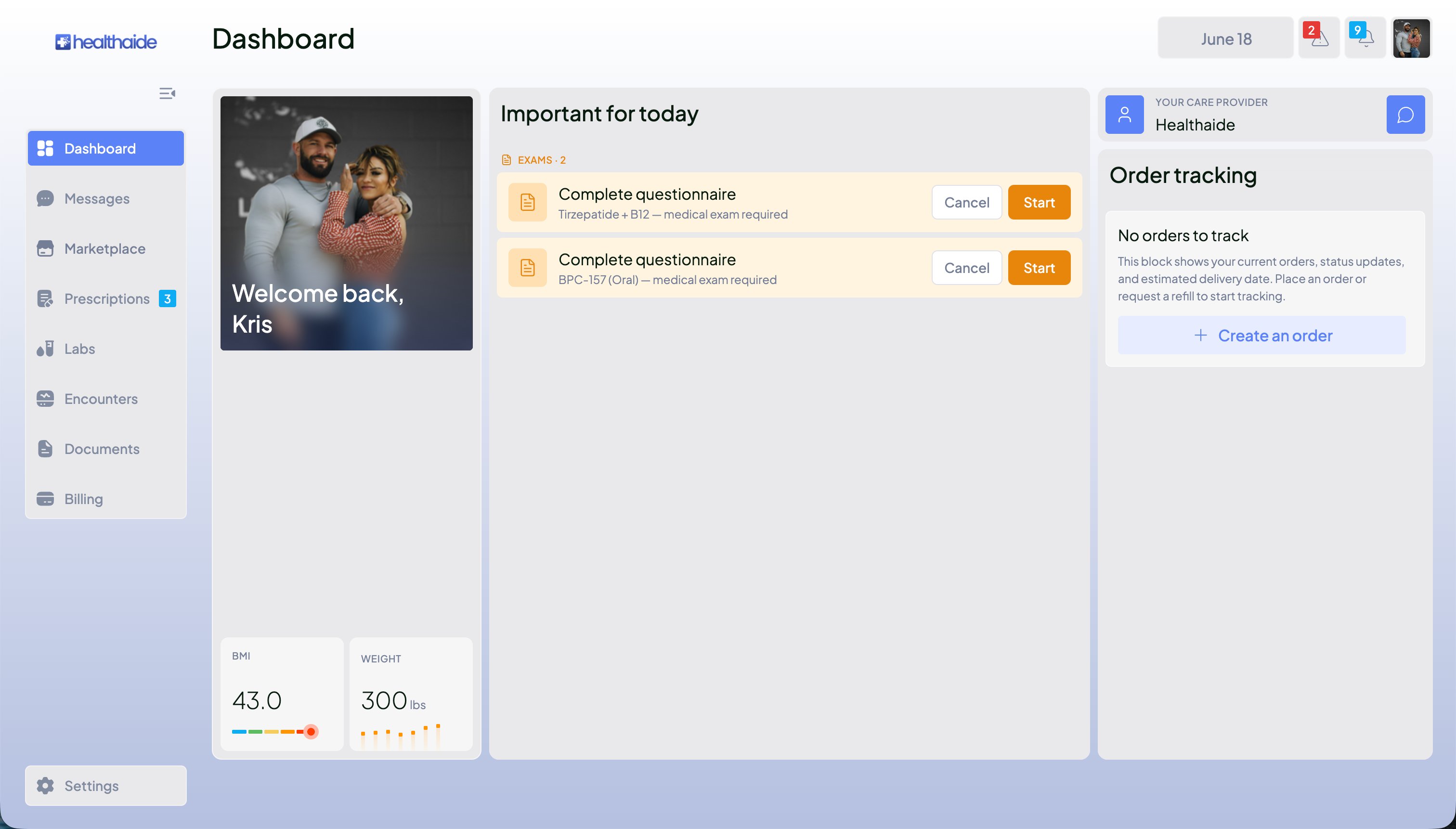Click the Exams document icon beside EXAMS label
This screenshot has height=829, width=1456.
pyautogui.click(x=506, y=160)
